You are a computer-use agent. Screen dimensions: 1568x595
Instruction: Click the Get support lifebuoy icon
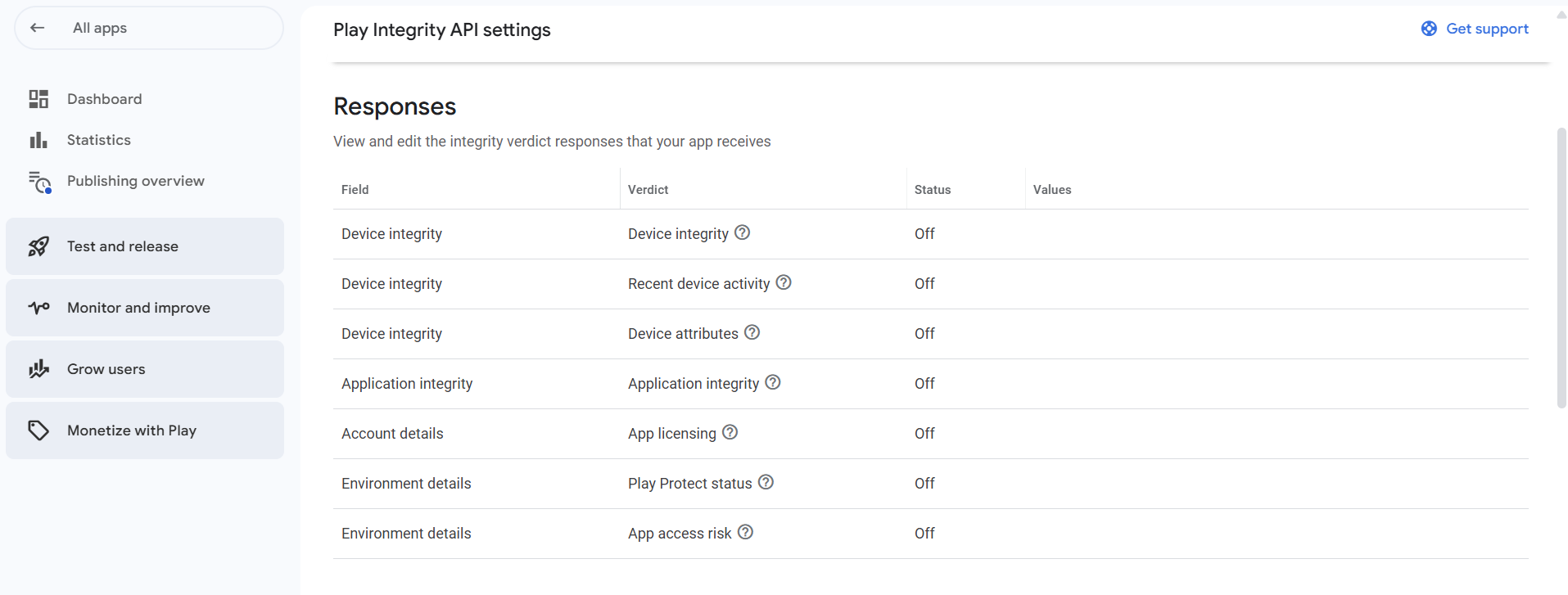pyautogui.click(x=1429, y=29)
